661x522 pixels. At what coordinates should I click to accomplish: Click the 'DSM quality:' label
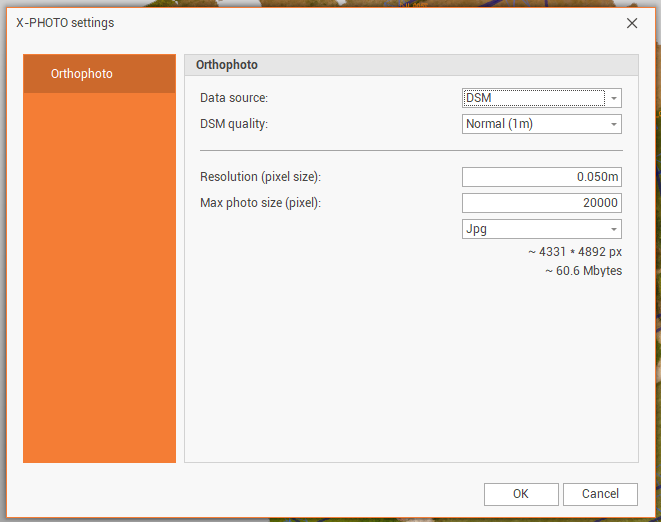pyautogui.click(x=234, y=124)
